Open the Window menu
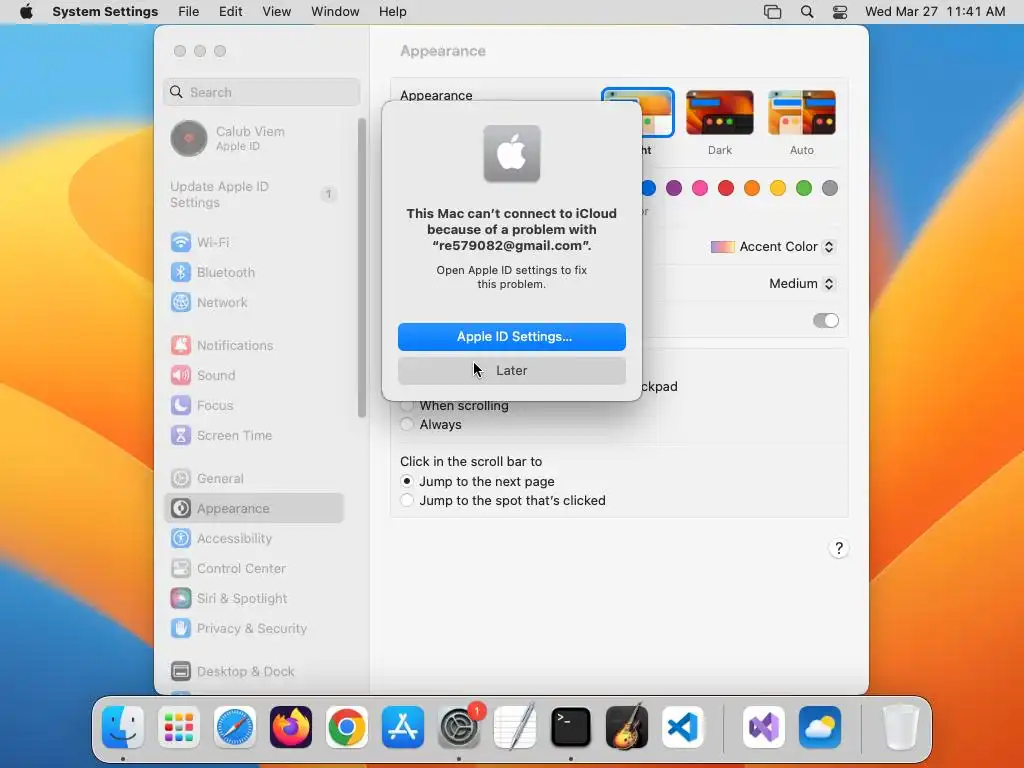This screenshot has height=768, width=1024. (x=335, y=12)
